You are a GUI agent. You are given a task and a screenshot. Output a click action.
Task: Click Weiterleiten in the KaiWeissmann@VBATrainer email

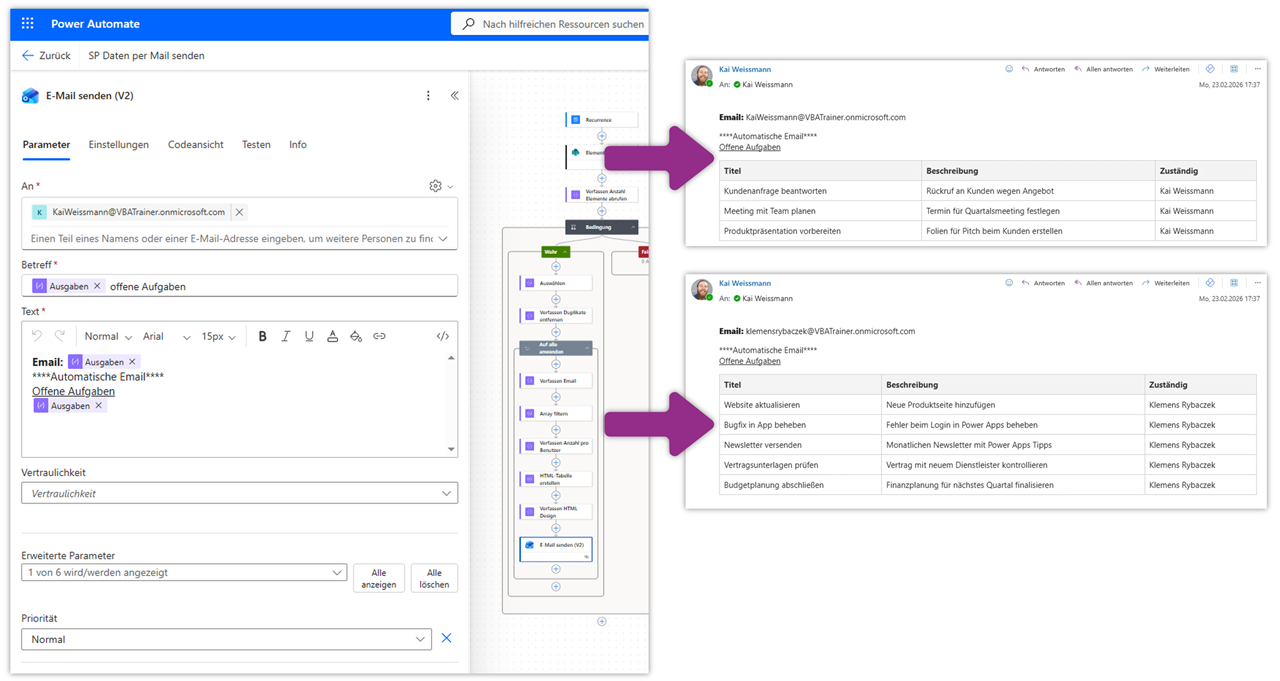(x=1166, y=69)
